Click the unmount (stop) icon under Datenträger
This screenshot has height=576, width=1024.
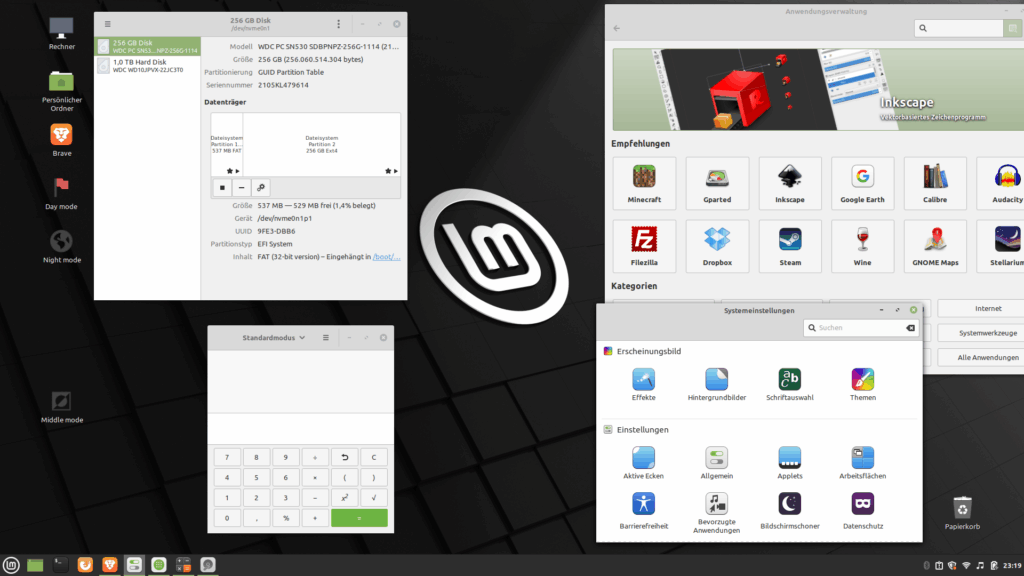222,188
